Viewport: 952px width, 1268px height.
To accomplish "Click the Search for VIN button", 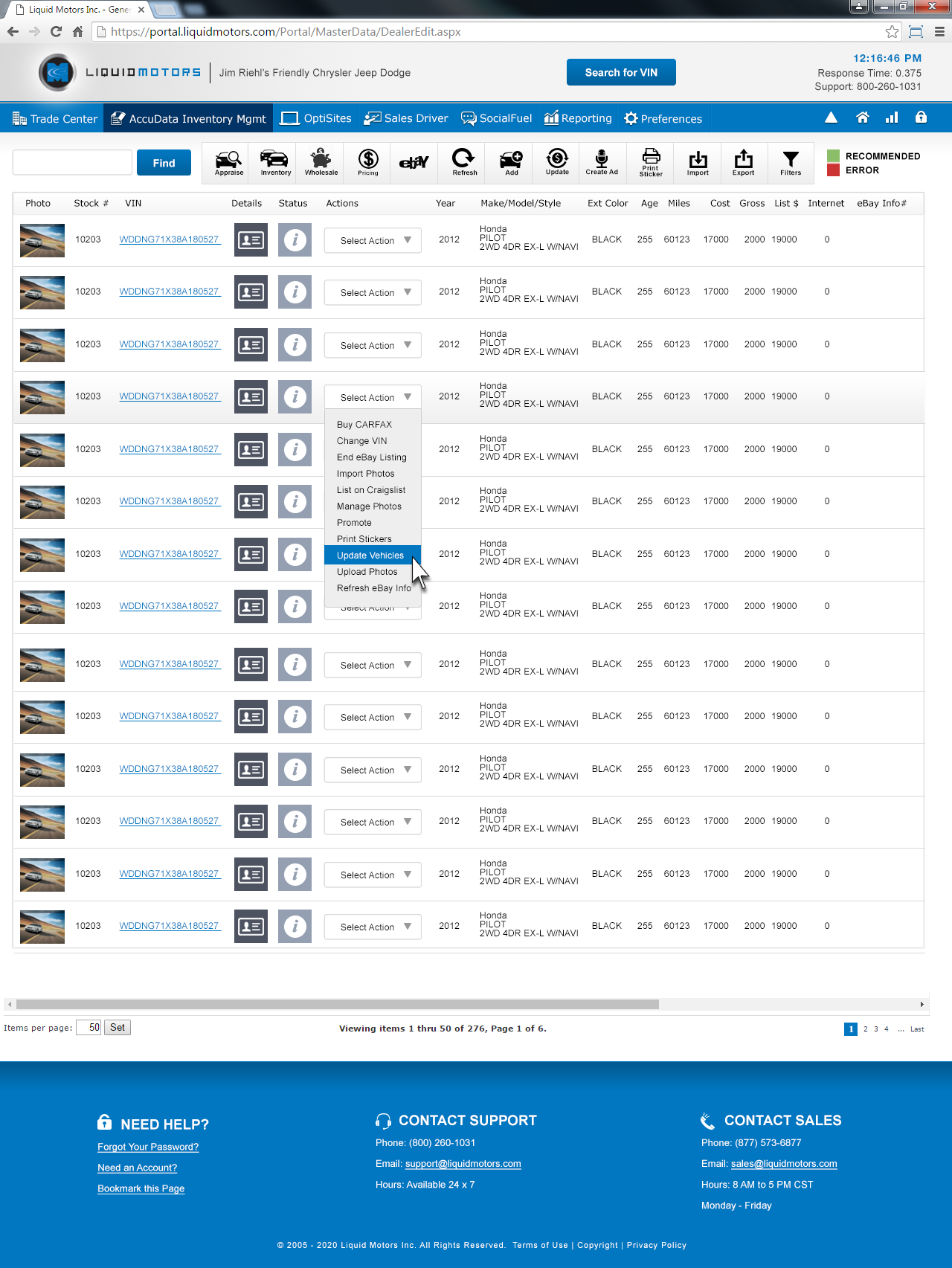I will point(621,72).
